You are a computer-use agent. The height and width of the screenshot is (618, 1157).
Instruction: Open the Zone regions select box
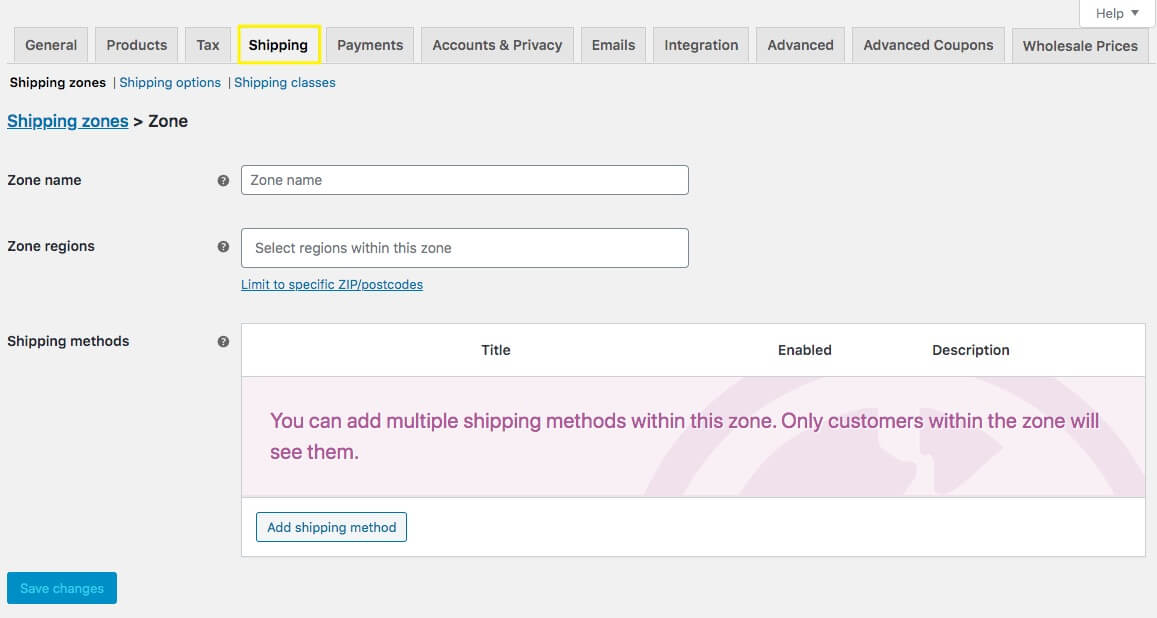pyautogui.click(x=464, y=248)
